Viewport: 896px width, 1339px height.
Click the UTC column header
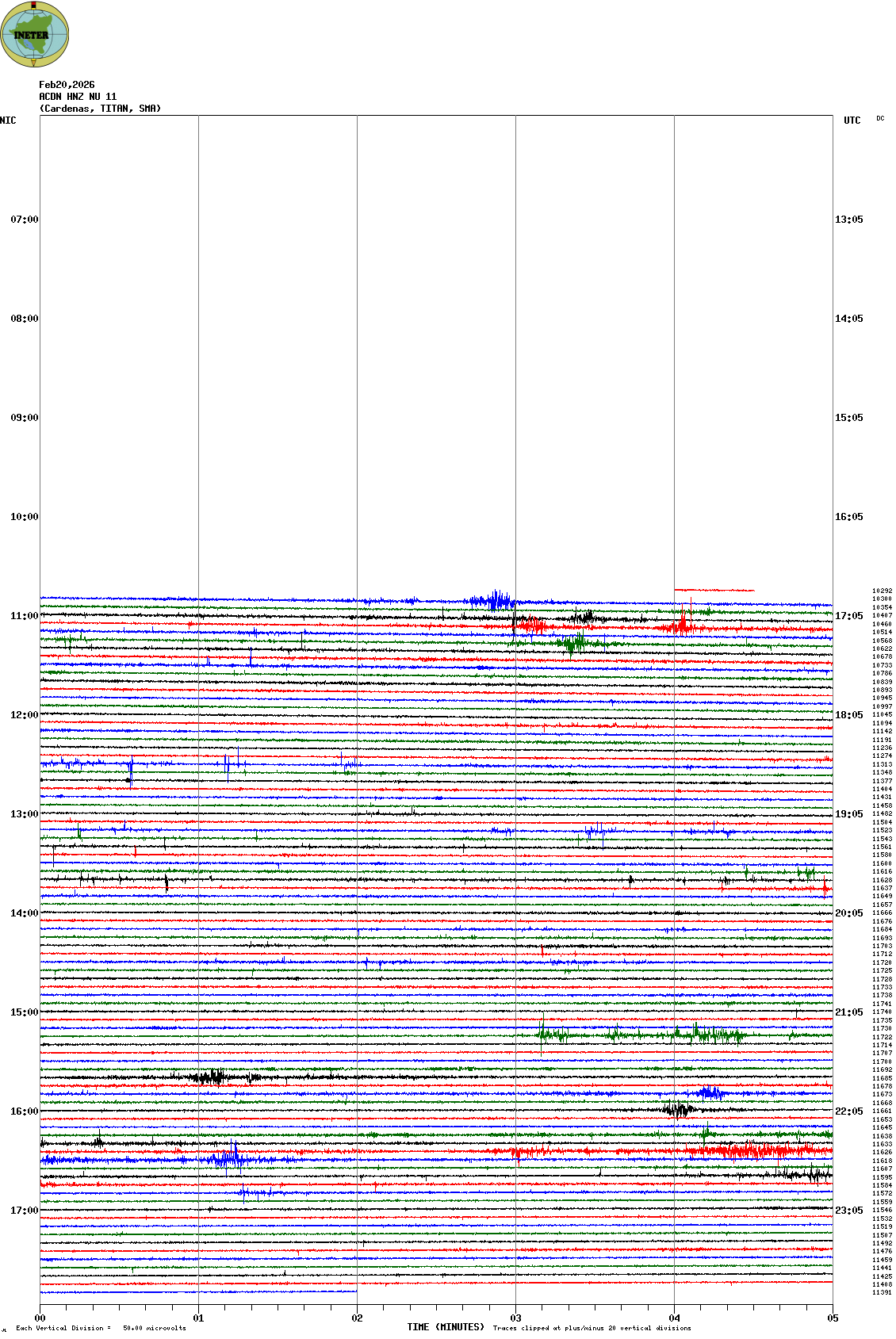coord(852,121)
